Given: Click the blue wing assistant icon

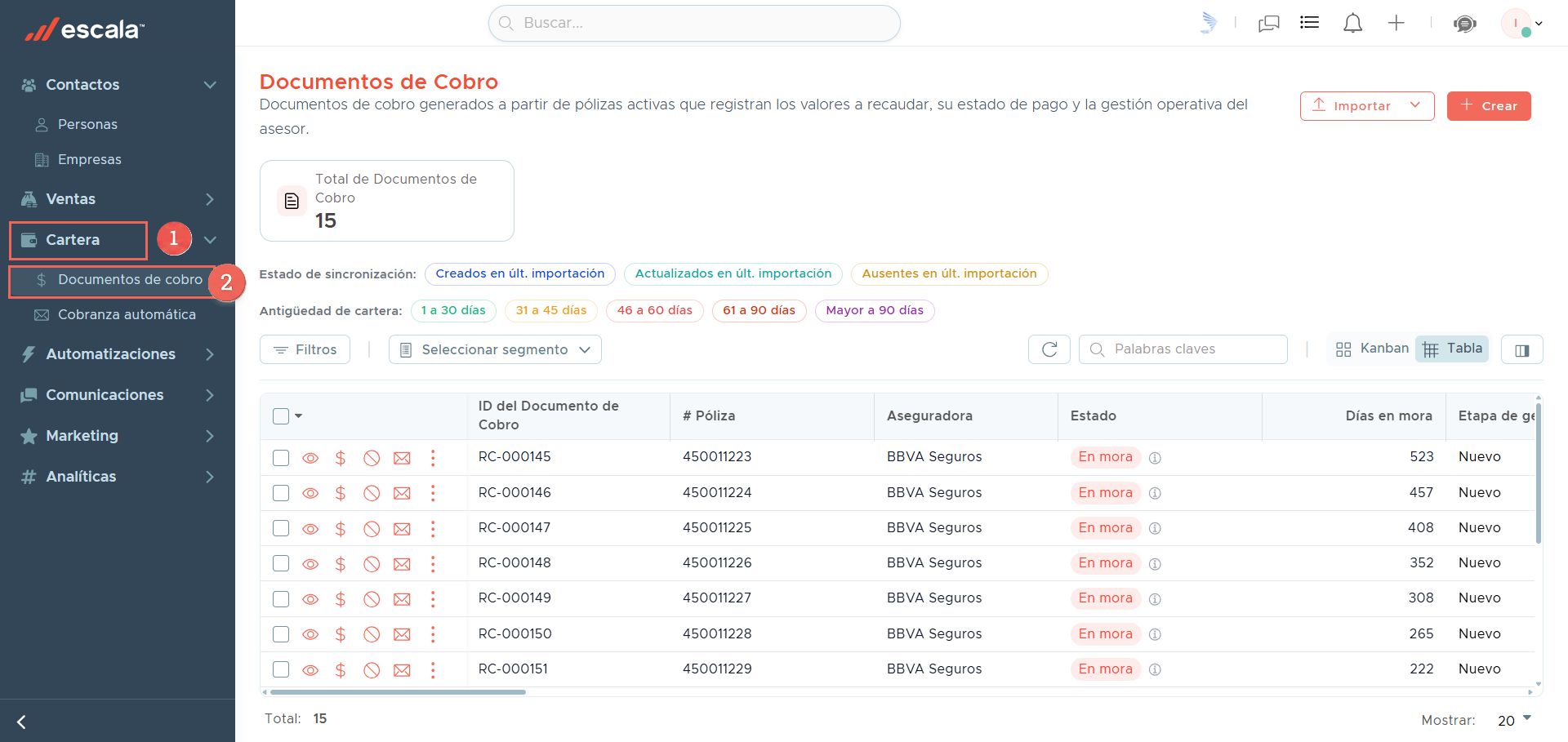Looking at the screenshot, I should 1209,23.
